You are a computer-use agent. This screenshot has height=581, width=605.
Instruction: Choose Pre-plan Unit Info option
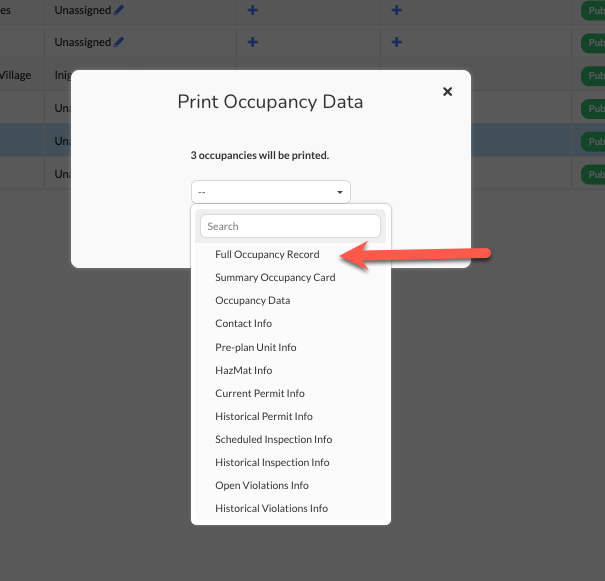click(256, 348)
